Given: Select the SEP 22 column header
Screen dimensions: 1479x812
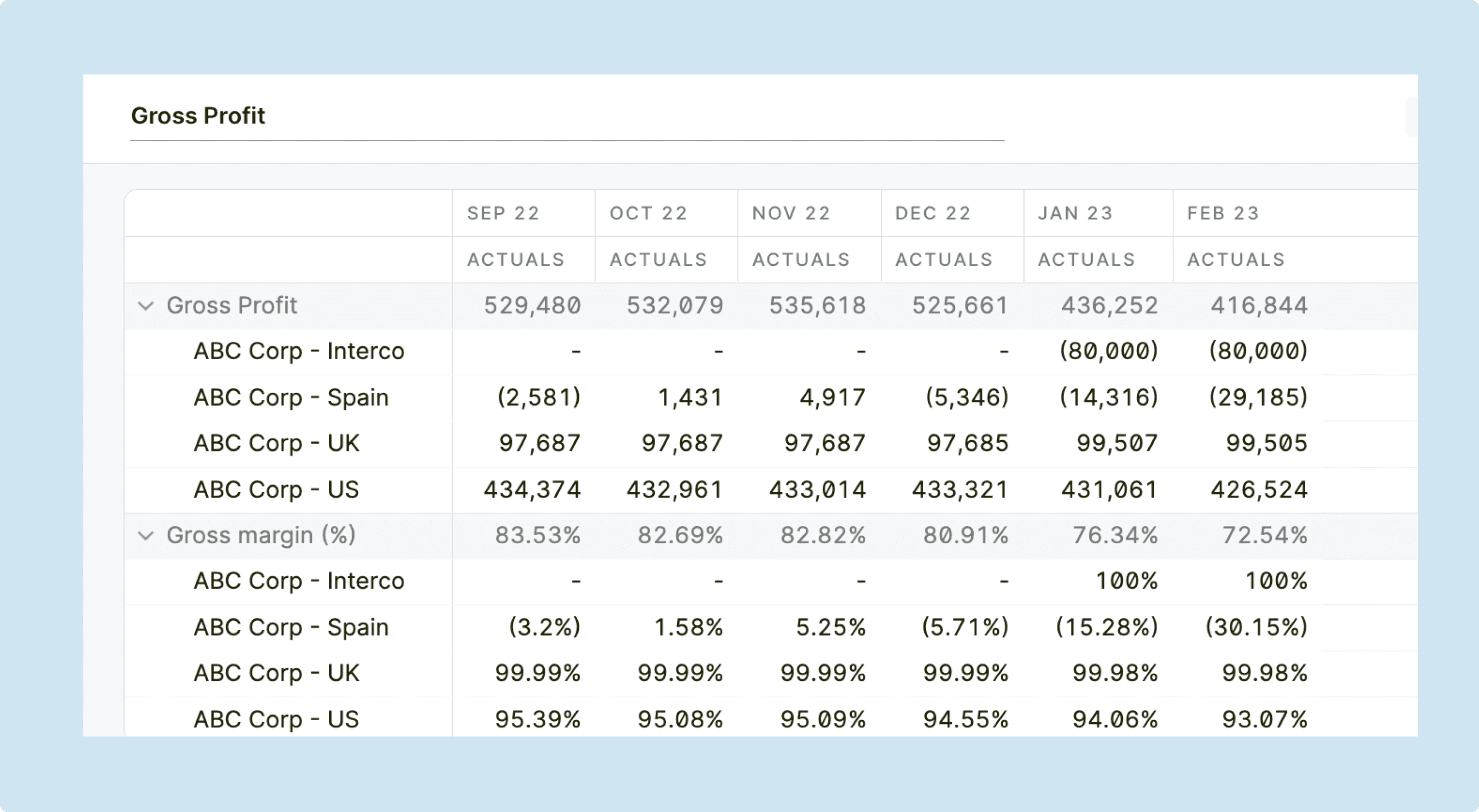Looking at the screenshot, I should 503,213.
